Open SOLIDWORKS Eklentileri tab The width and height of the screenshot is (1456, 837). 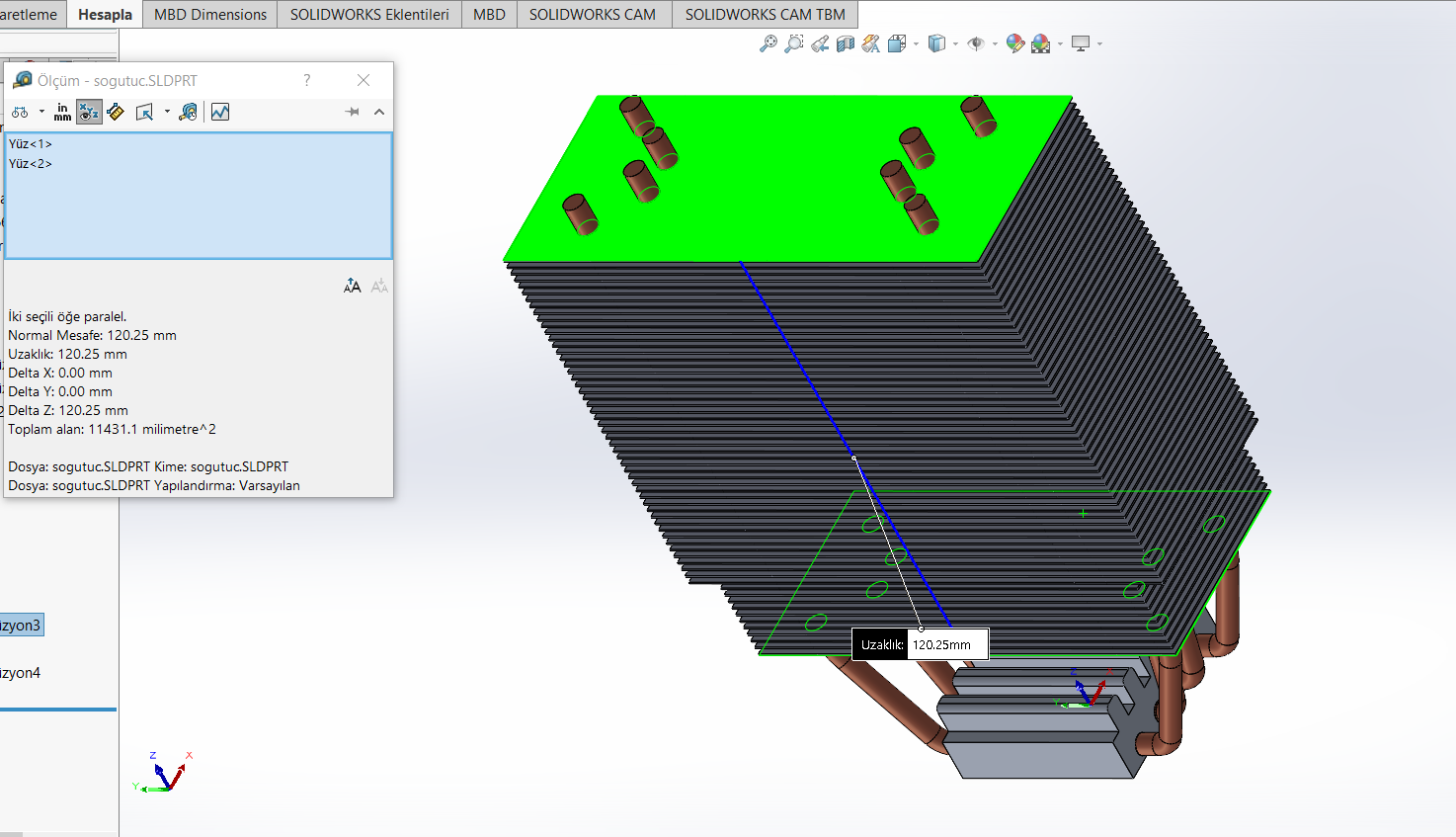click(369, 14)
